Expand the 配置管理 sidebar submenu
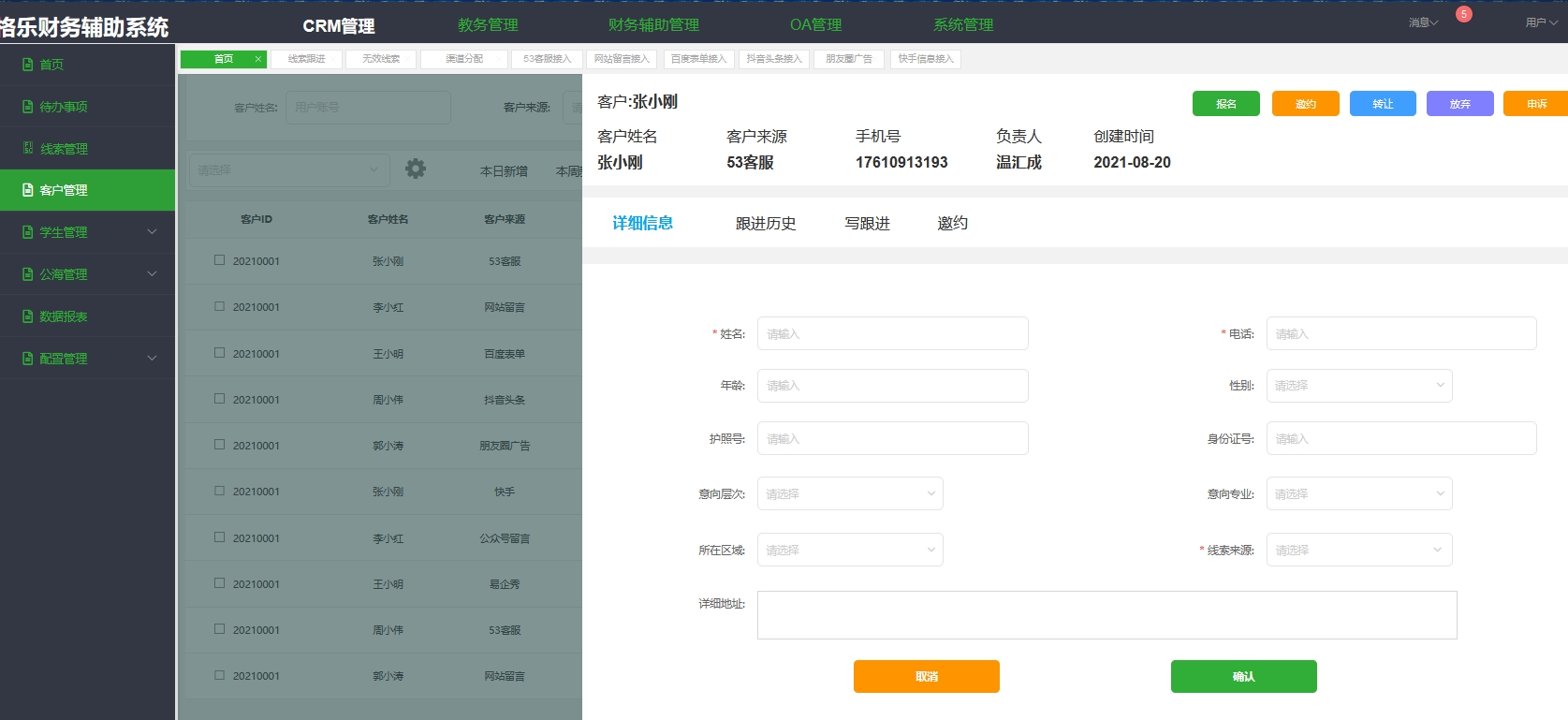 pos(152,359)
